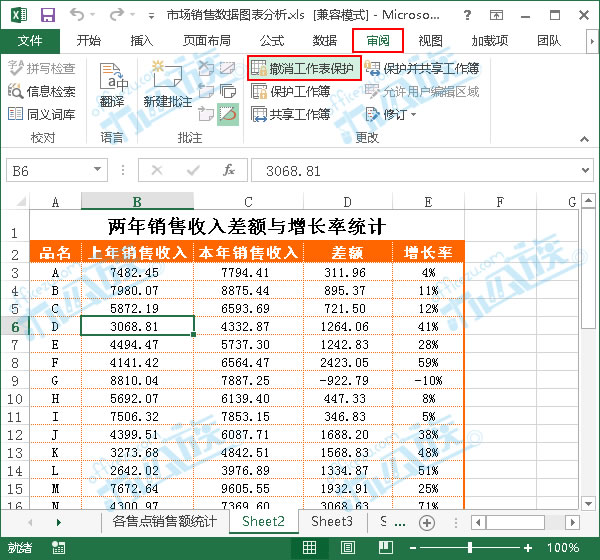Open the Customize Quick Access Toolbar dropdown

point(152,16)
